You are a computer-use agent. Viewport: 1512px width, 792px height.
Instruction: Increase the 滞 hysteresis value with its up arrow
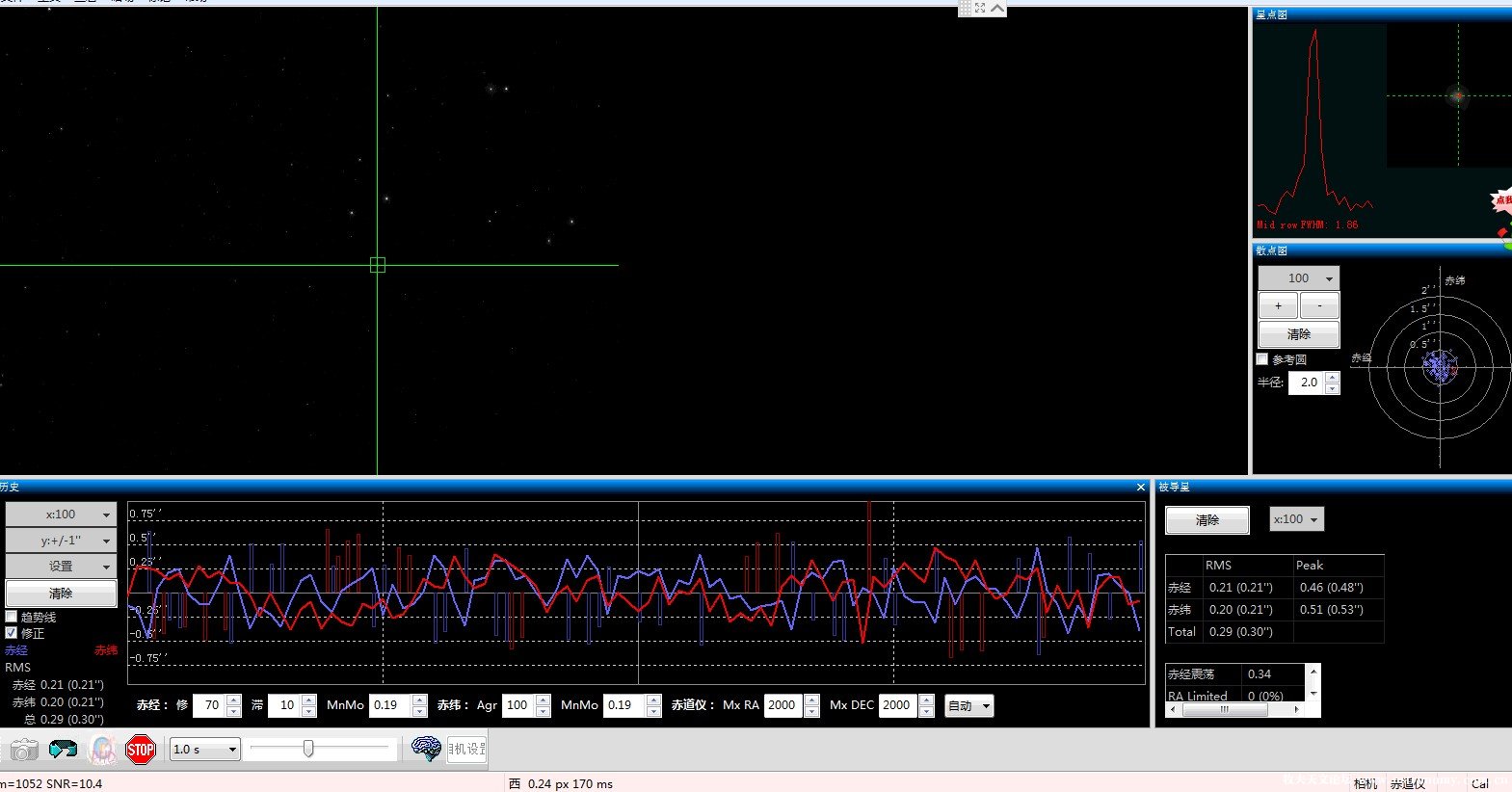[x=308, y=700]
